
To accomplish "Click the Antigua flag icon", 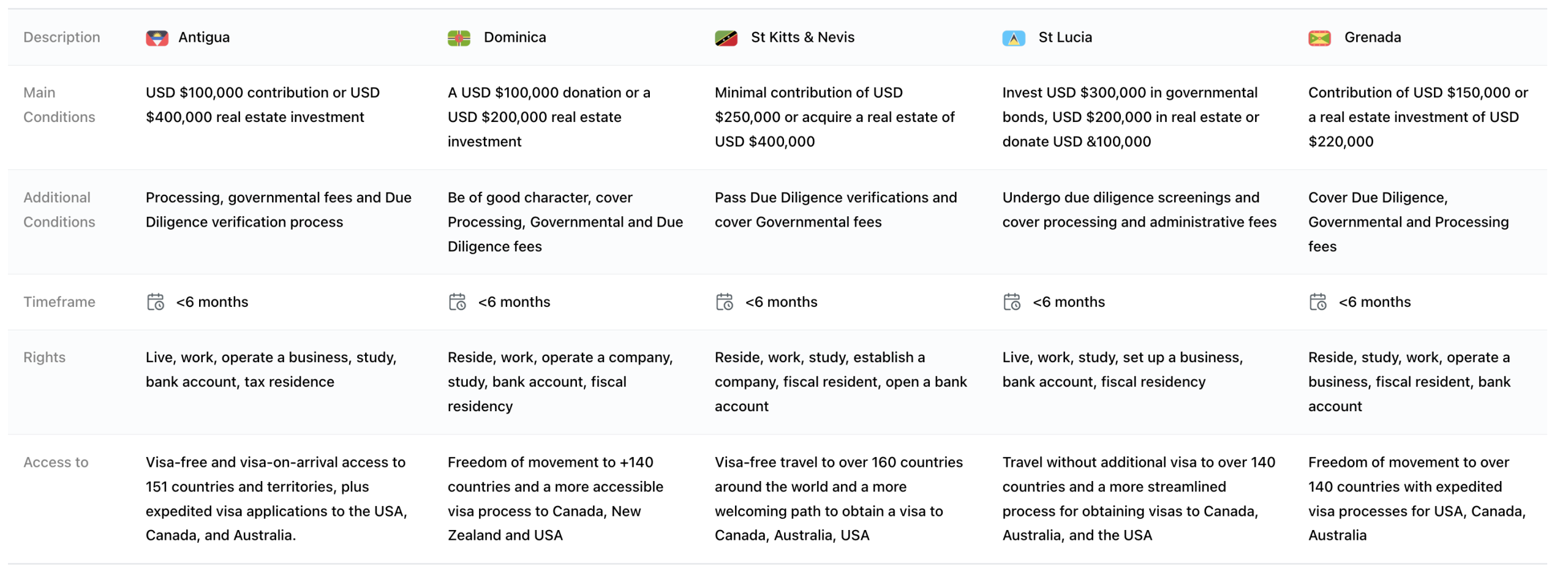I will (157, 38).
